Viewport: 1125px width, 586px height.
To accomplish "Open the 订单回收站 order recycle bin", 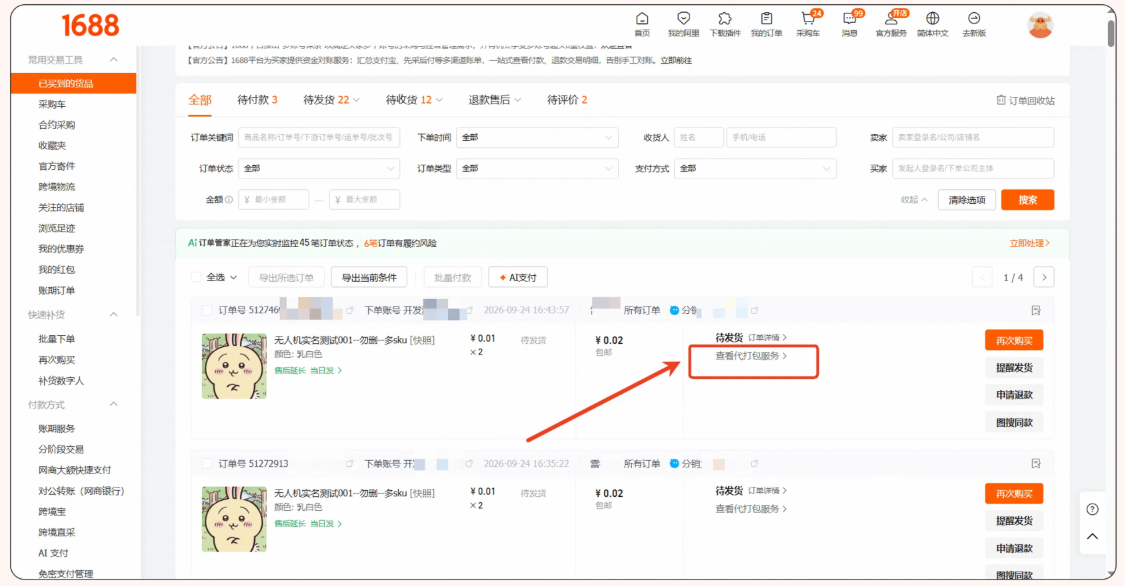I will pyautogui.click(x=1025, y=100).
